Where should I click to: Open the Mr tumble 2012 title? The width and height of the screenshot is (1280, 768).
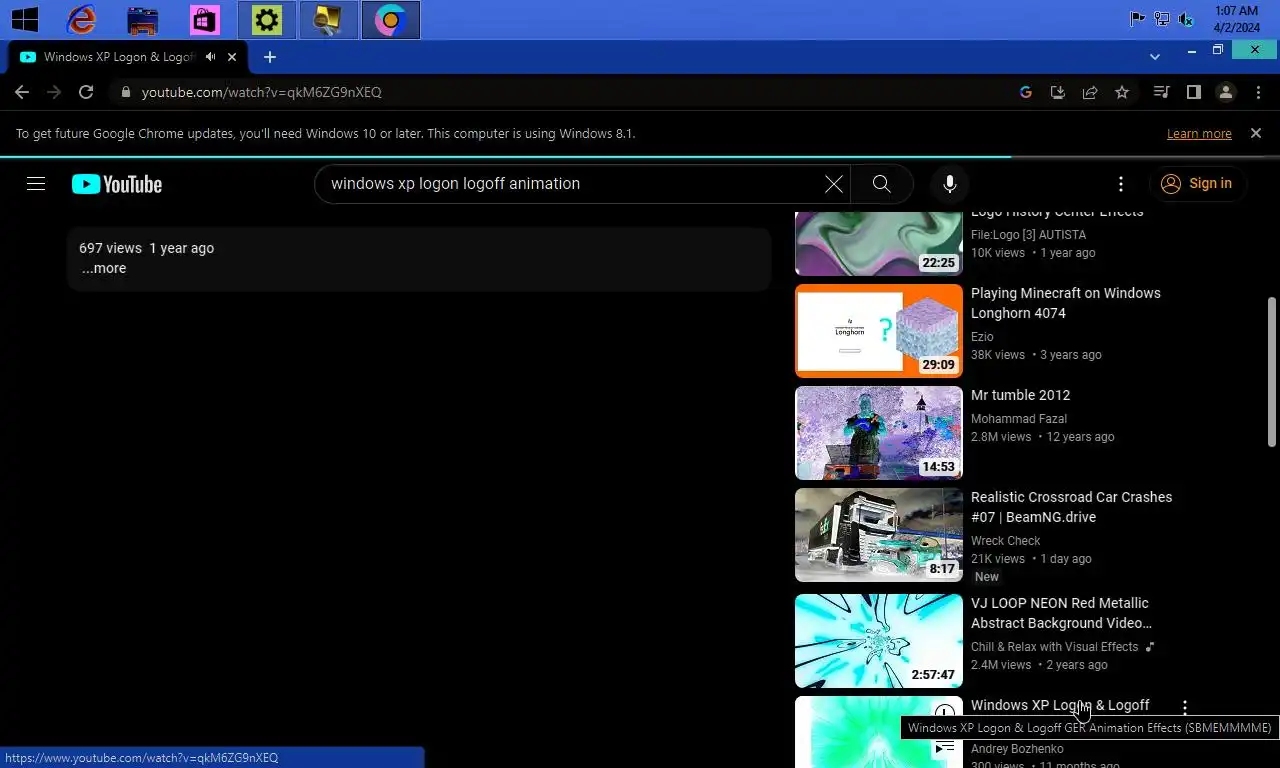pyautogui.click(x=1020, y=395)
